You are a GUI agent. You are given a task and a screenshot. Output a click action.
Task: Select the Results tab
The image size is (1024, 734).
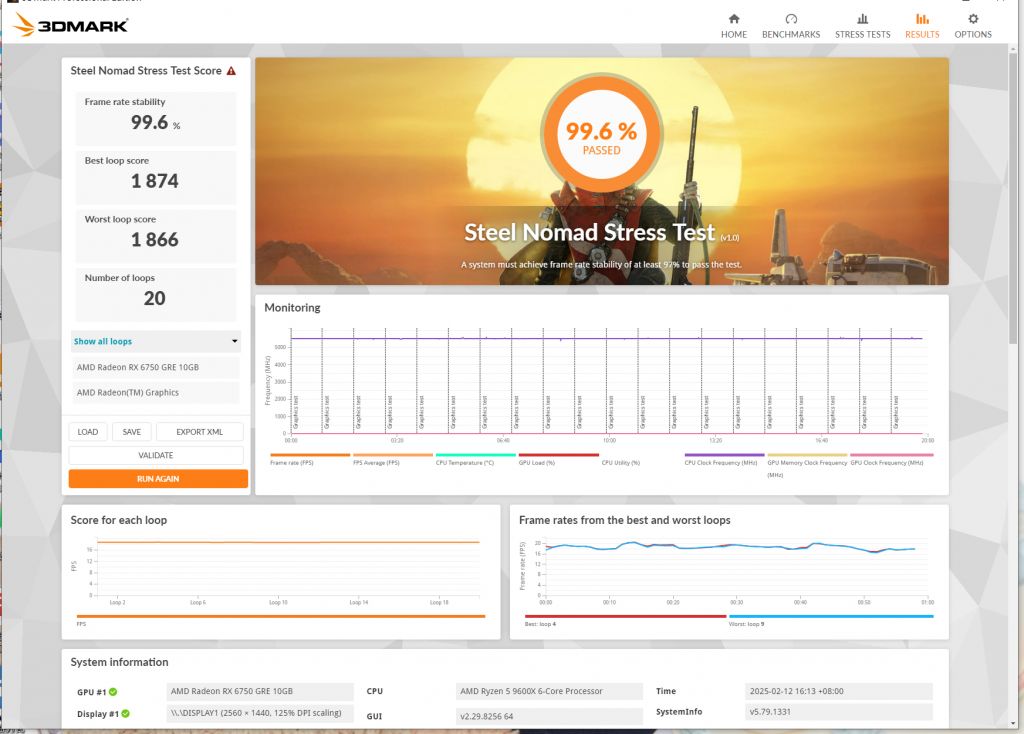click(x=921, y=25)
